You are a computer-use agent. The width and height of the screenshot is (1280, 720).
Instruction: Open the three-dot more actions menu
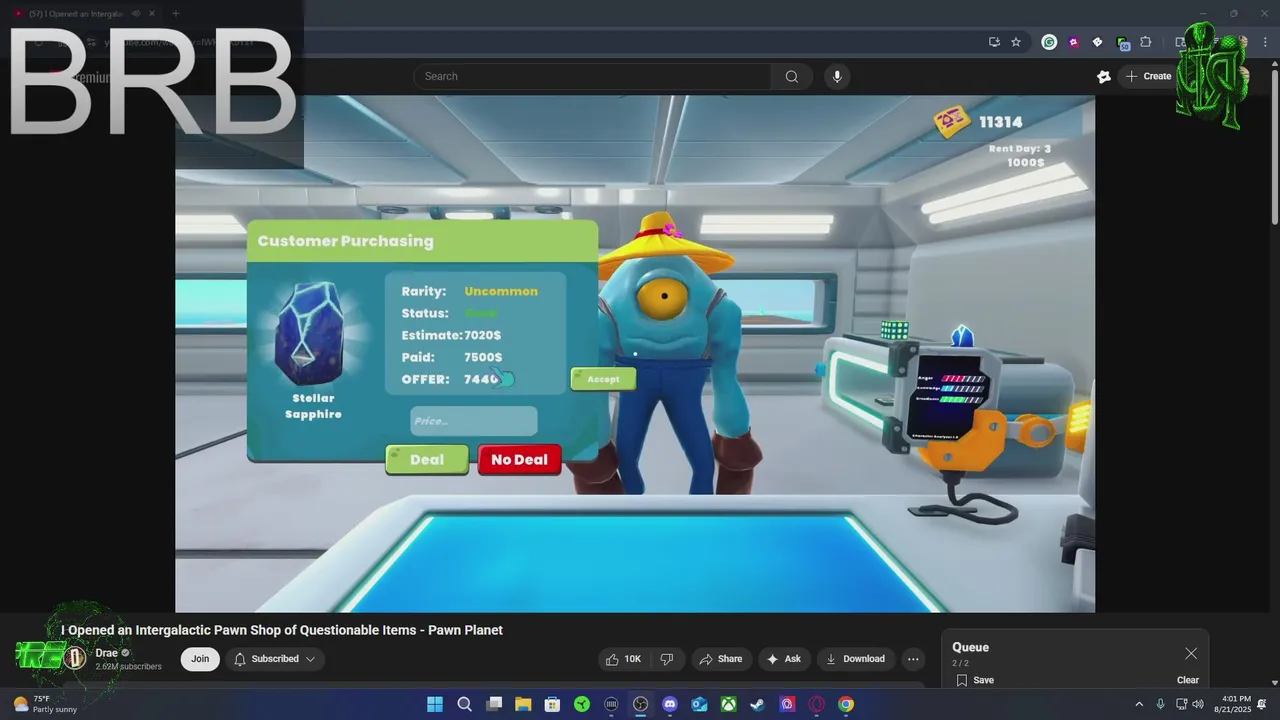click(913, 659)
